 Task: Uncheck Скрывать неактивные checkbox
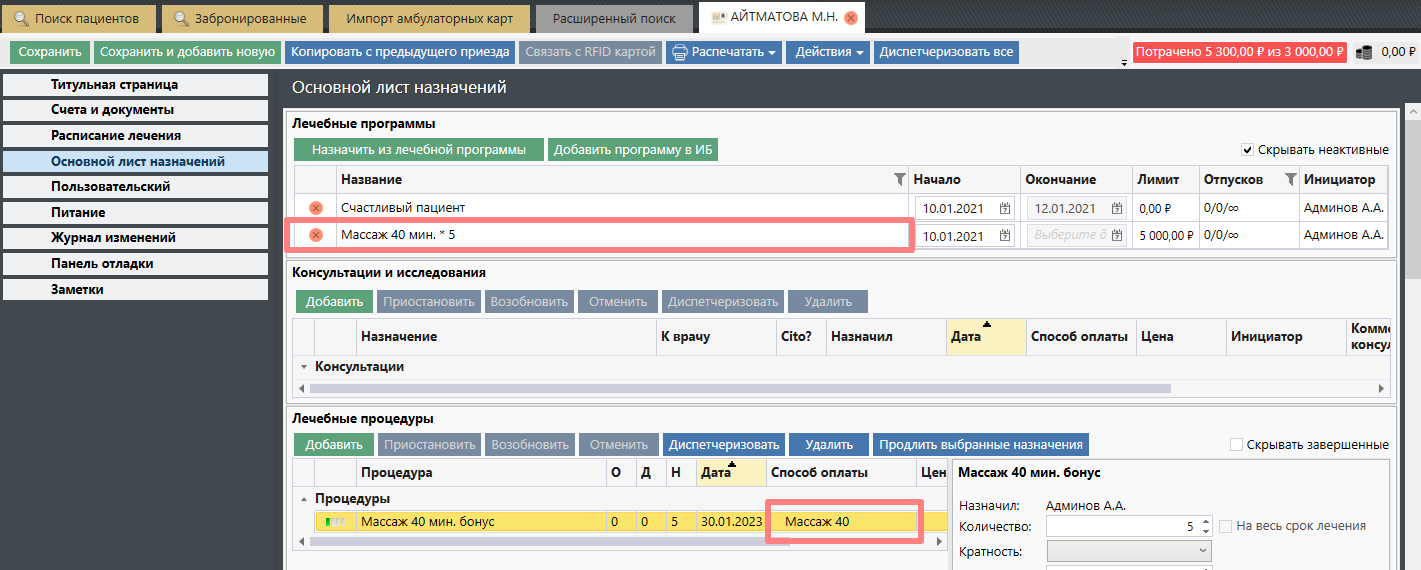tap(1247, 150)
